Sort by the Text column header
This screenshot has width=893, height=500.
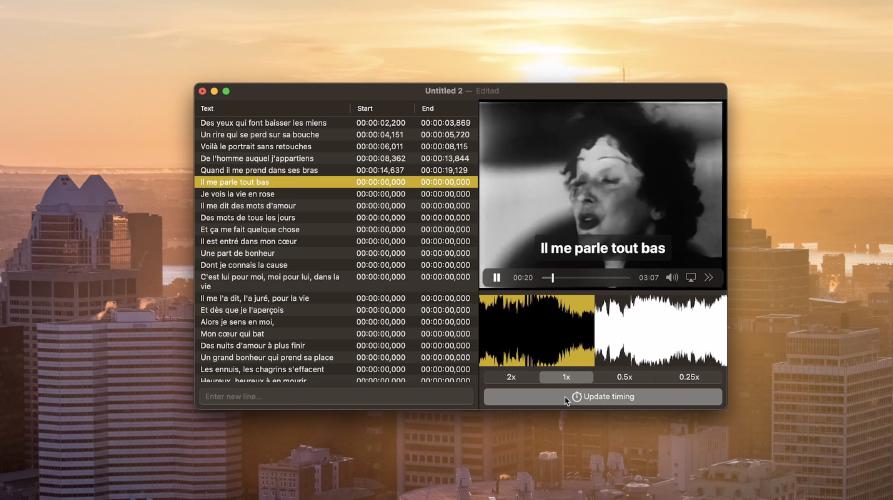click(x=272, y=108)
